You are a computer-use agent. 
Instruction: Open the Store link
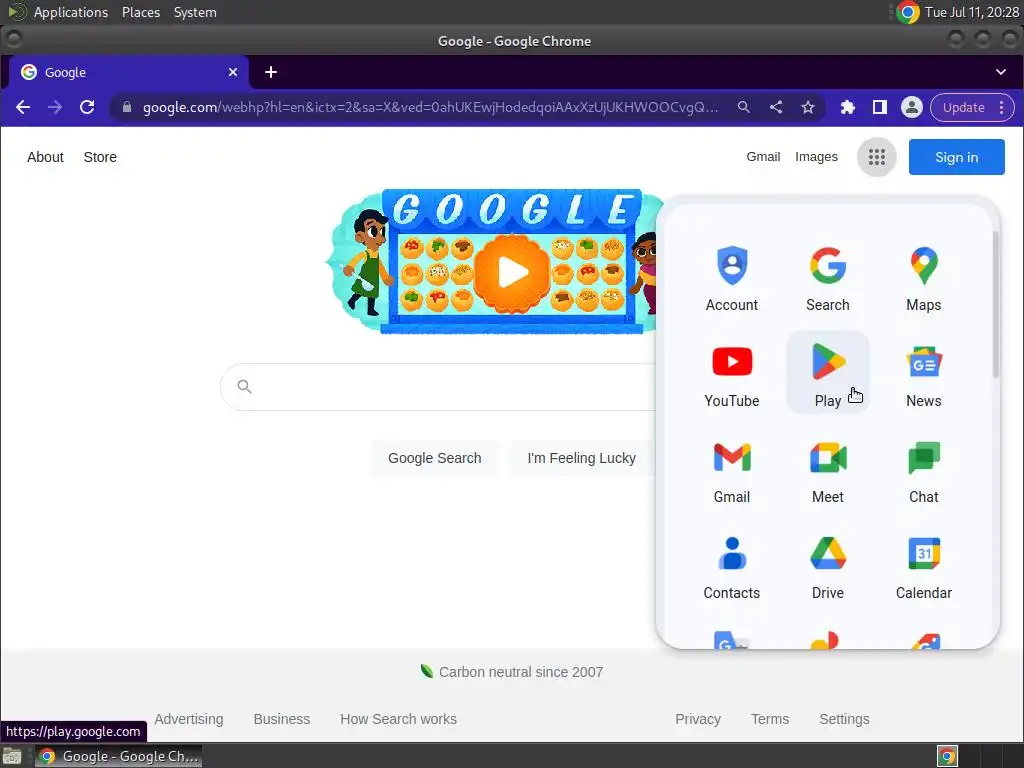[100, 157]
